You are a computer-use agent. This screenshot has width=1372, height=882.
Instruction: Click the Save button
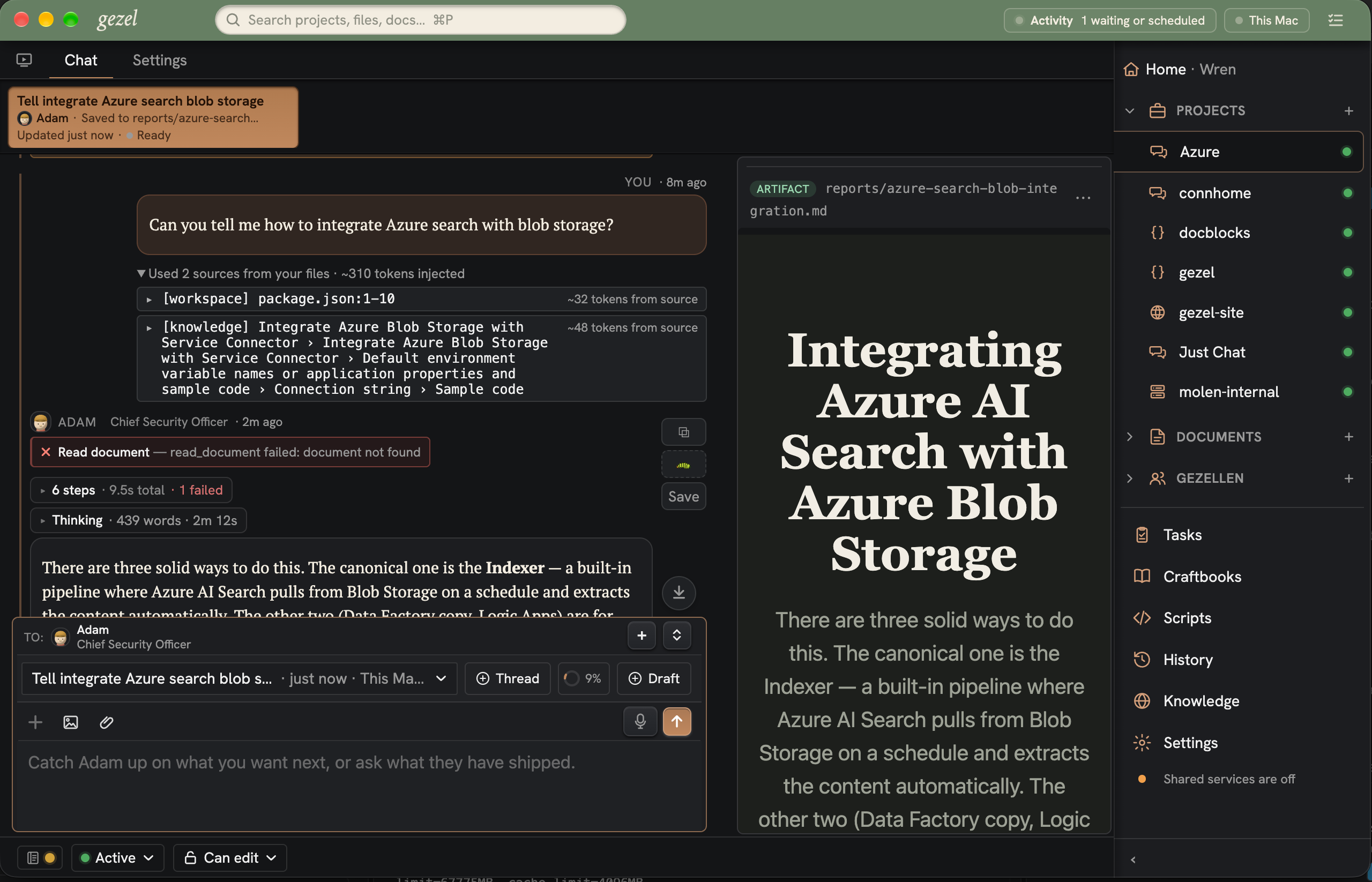pyautogui.click(x=683, y=497)
